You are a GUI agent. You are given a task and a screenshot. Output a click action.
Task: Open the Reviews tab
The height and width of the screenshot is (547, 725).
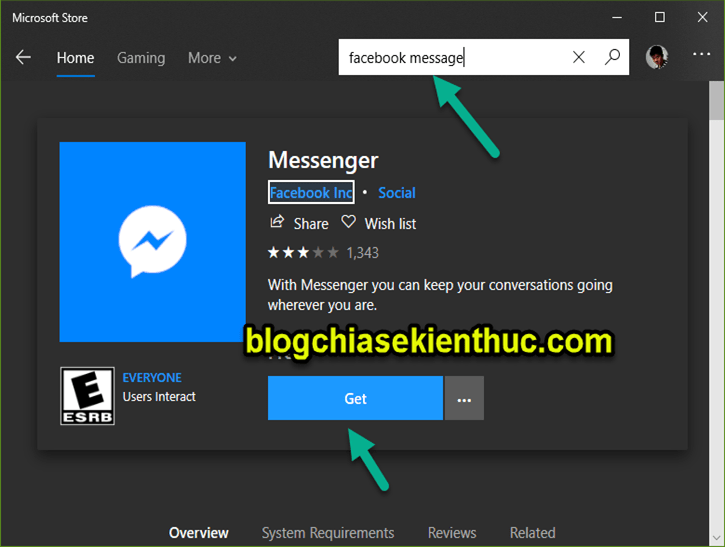[x=452, y=533]
